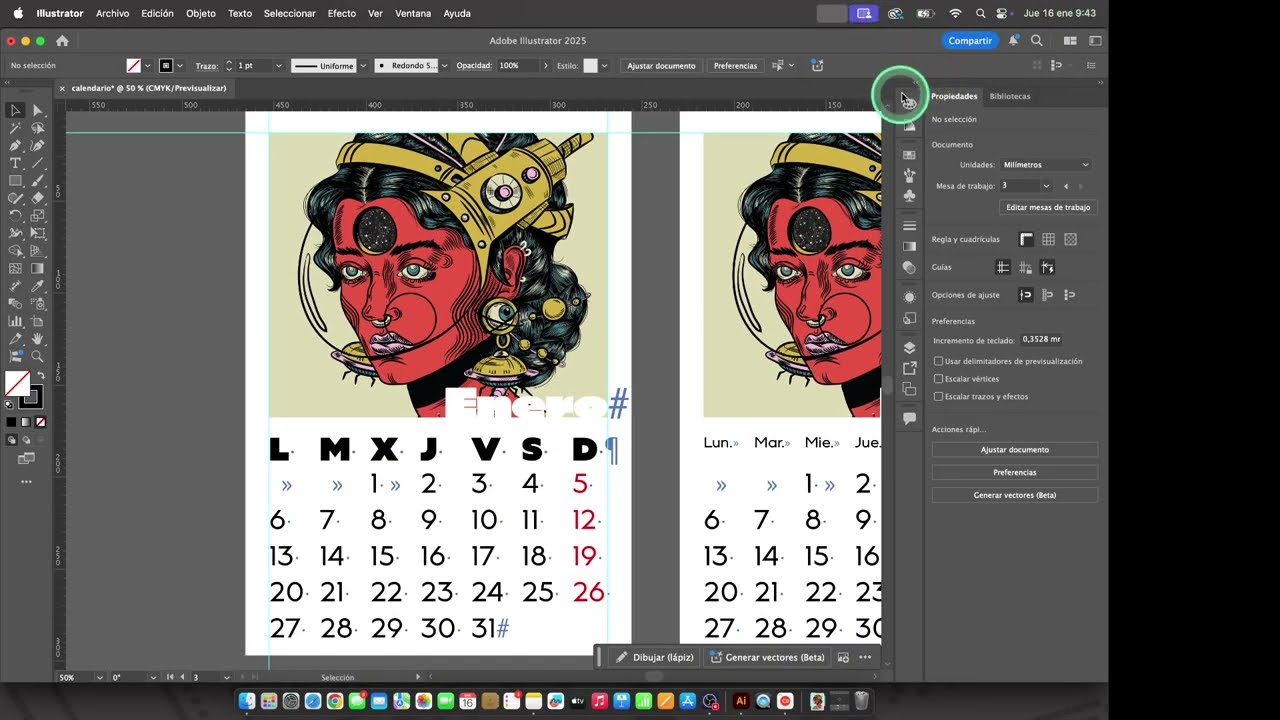This screenshot has height=720, width=1280.
Task: Select the Eraser tool
Action: (37, 198)
